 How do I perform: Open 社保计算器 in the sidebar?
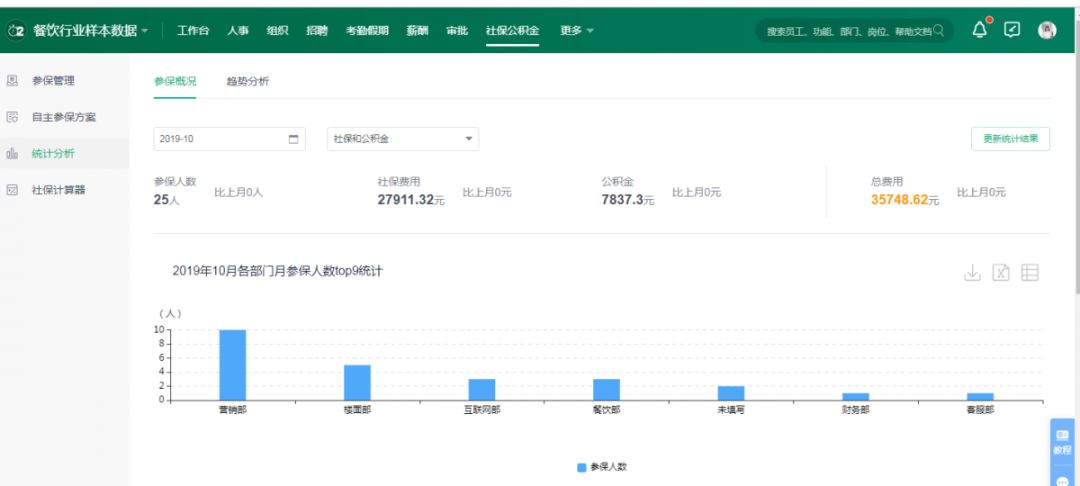pos(59,190)
